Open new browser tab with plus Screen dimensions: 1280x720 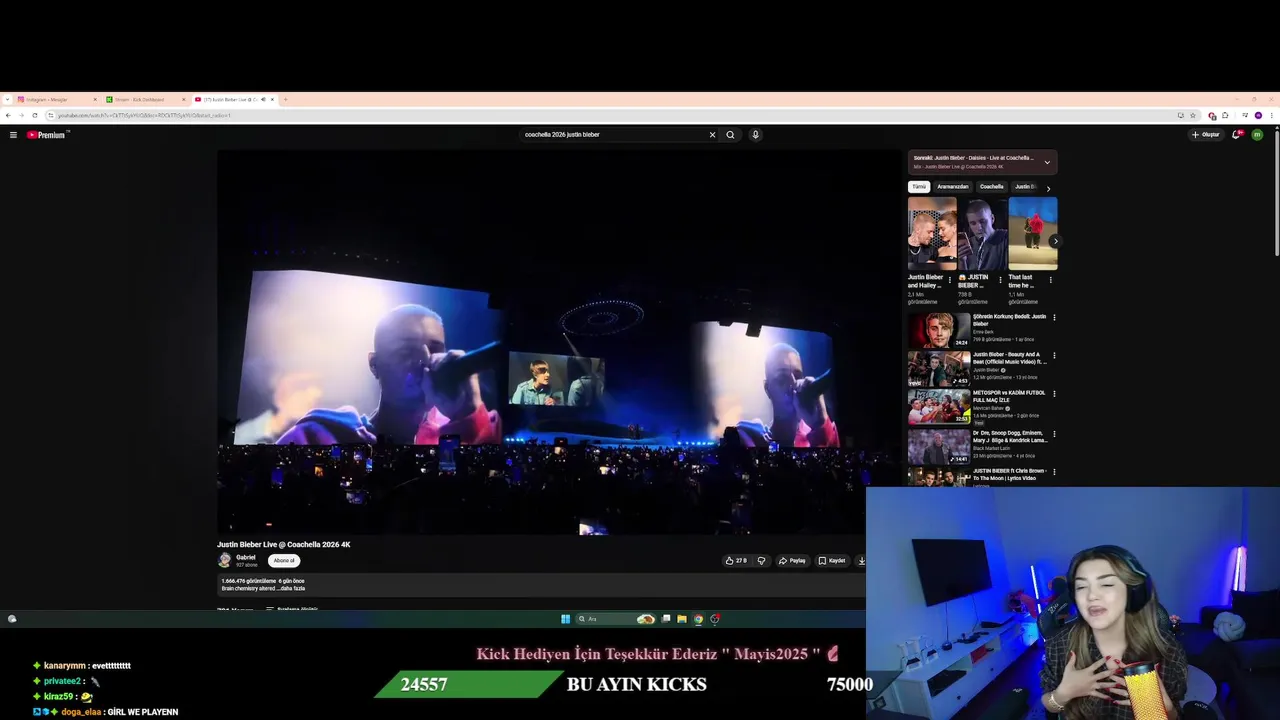pyautogui.click(x=285, y=99)
